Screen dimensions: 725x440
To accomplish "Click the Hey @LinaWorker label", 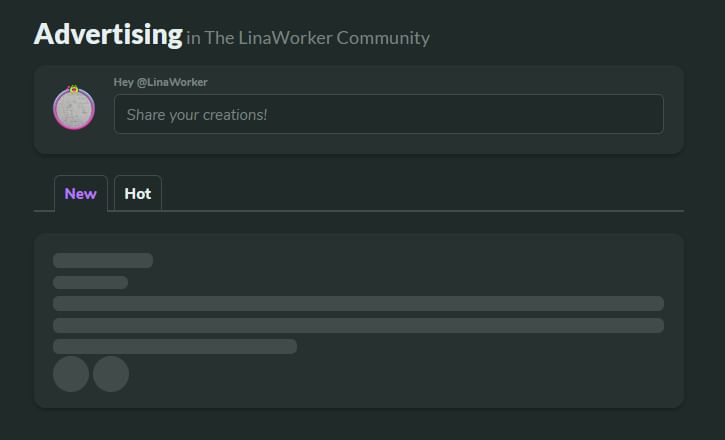I will (x=160, y=82).
